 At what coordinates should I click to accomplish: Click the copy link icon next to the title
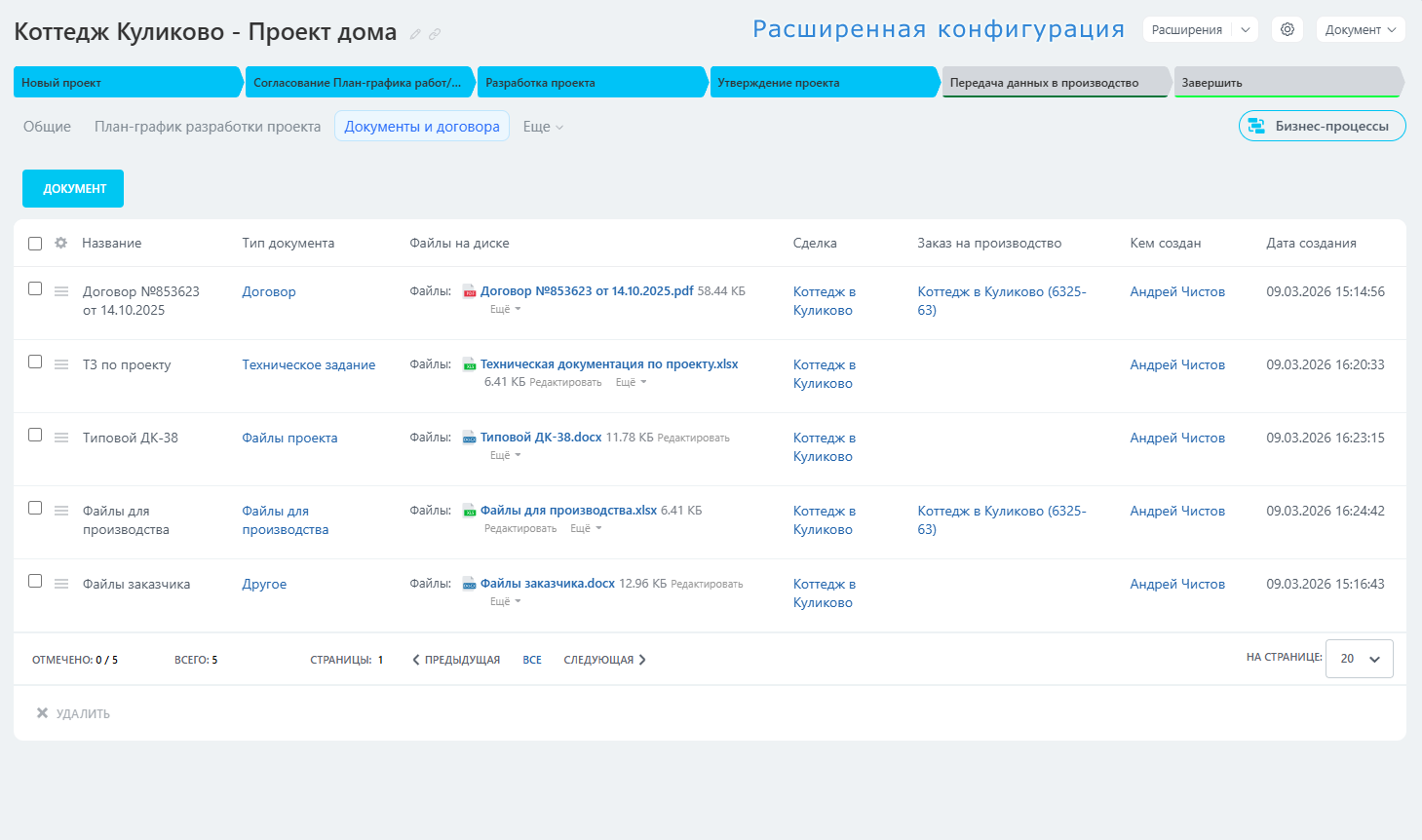coord(435,34)
